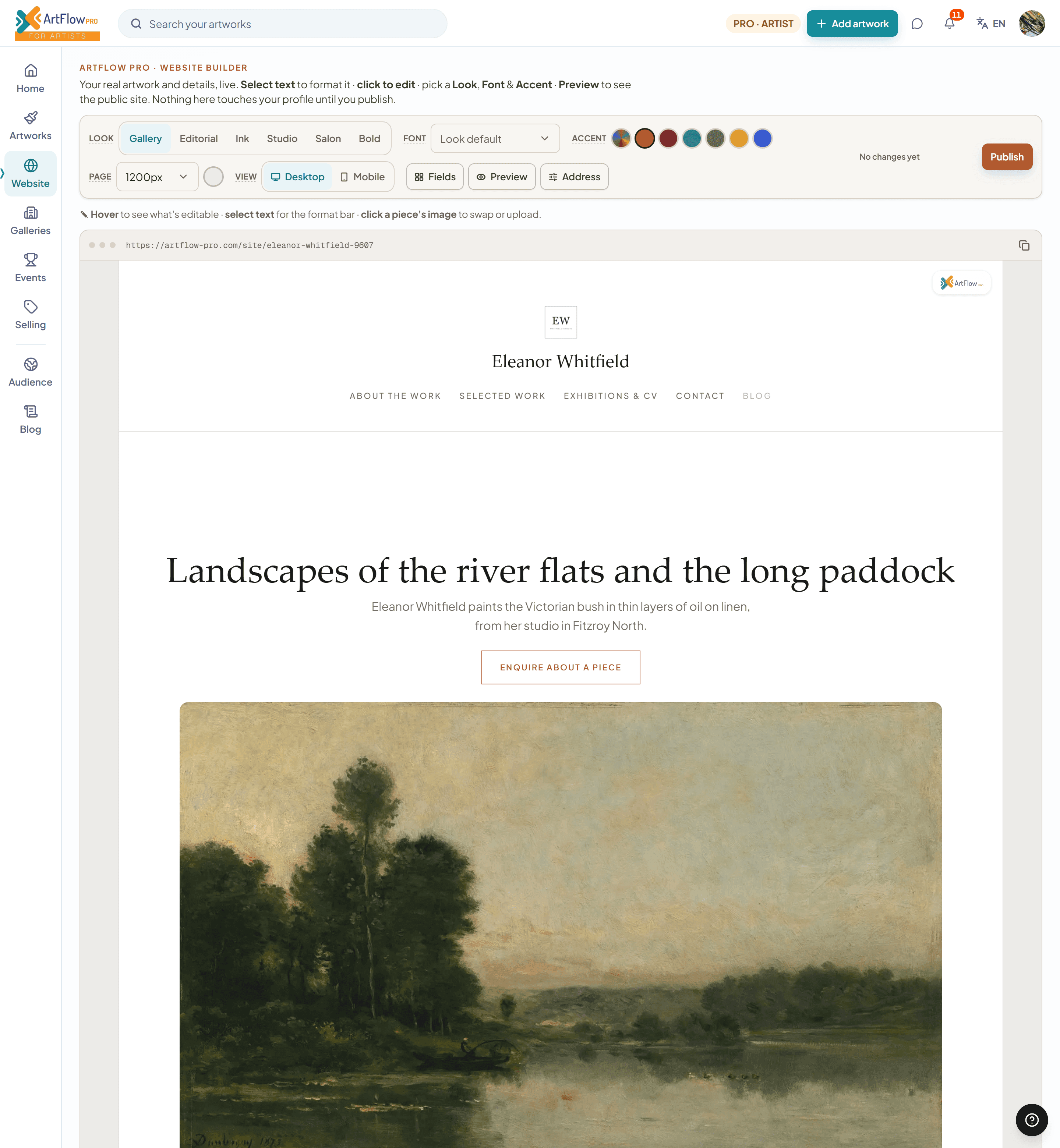Open the Galleries sidebar section
1060x1148 pixels.
[x=31, y=221]
